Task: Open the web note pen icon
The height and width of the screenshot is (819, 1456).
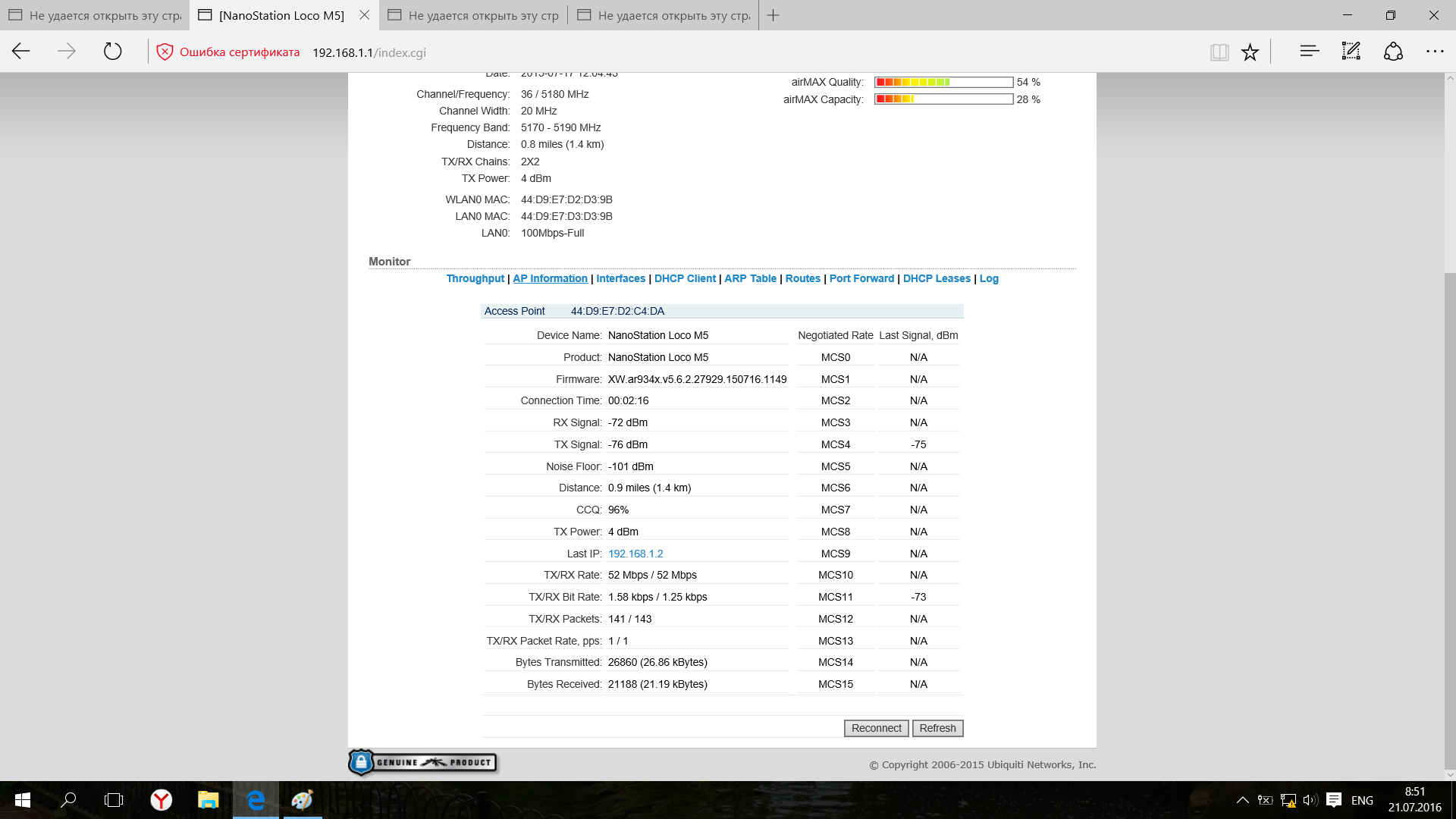Action: (1351, 52)
